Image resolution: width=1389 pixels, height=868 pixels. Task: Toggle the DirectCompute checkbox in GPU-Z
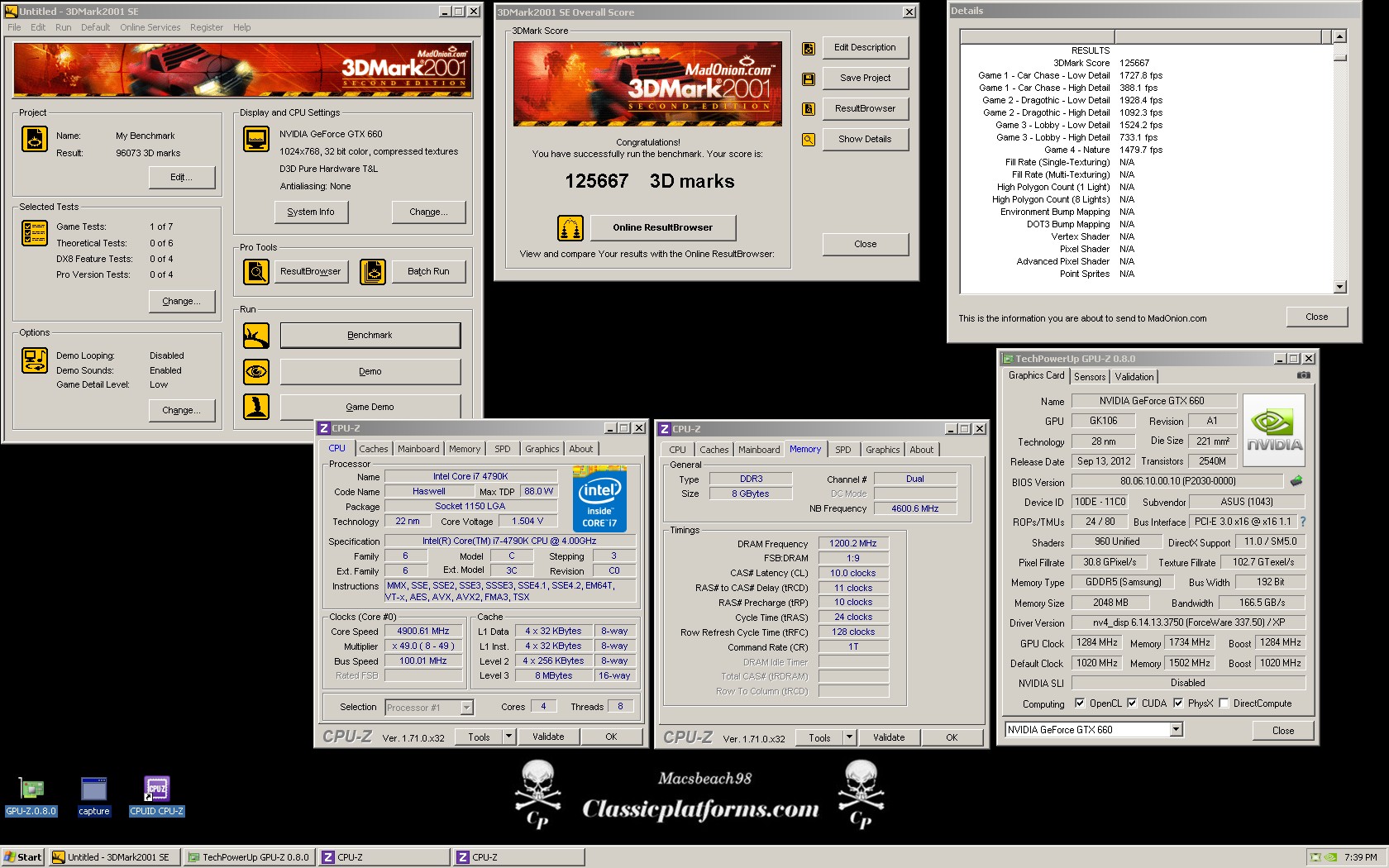coord(1224,703)
